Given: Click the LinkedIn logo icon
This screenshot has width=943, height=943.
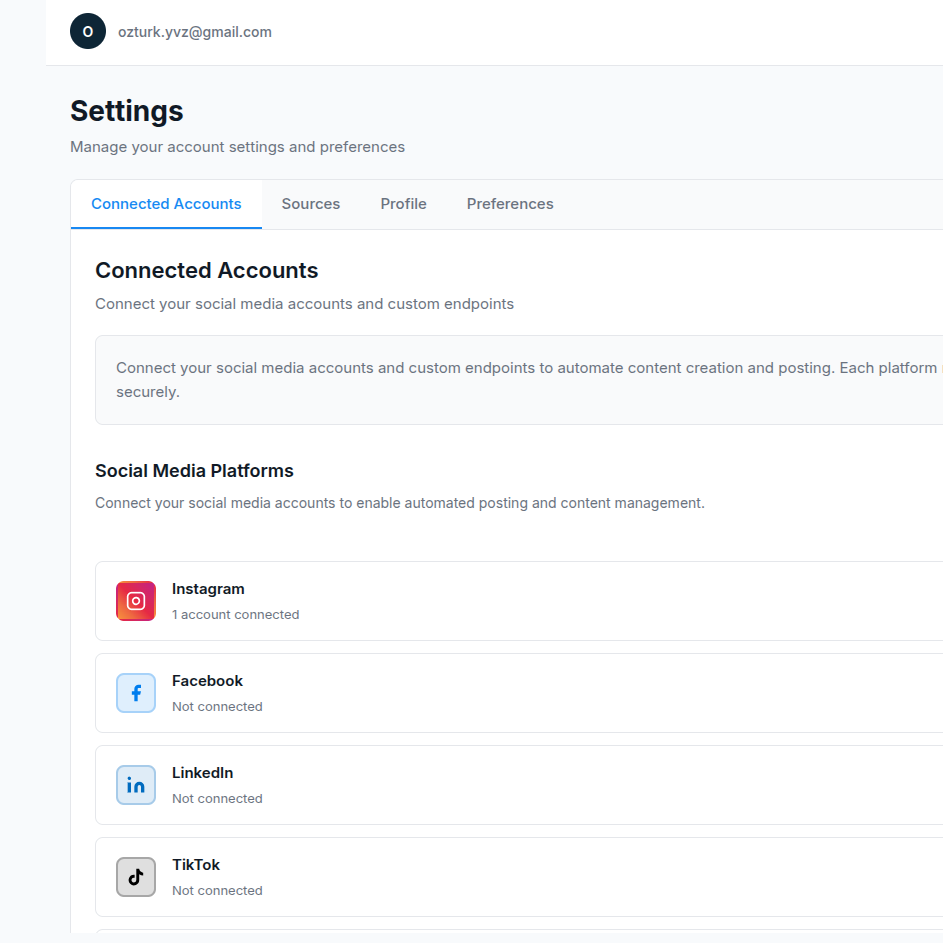Looking at the screenshot, I should (x=136, y=785).
